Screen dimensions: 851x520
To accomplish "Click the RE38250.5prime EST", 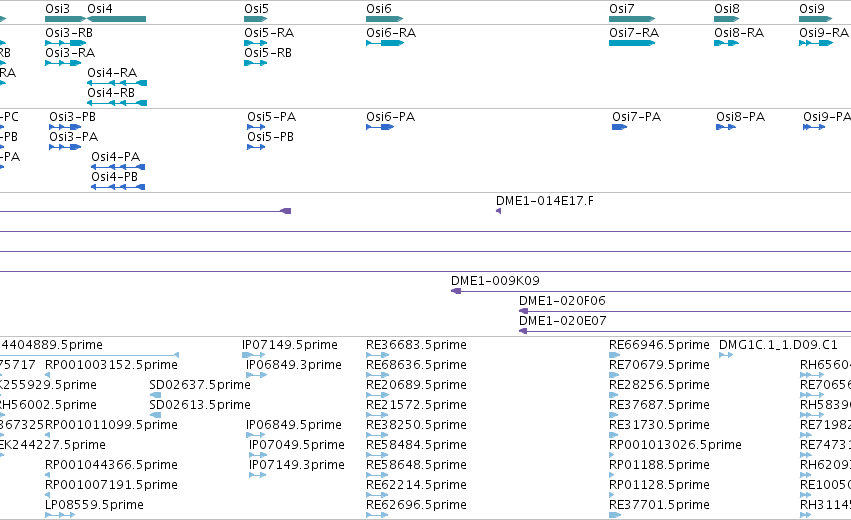I will pyautogui.click(x=377, y=435).
